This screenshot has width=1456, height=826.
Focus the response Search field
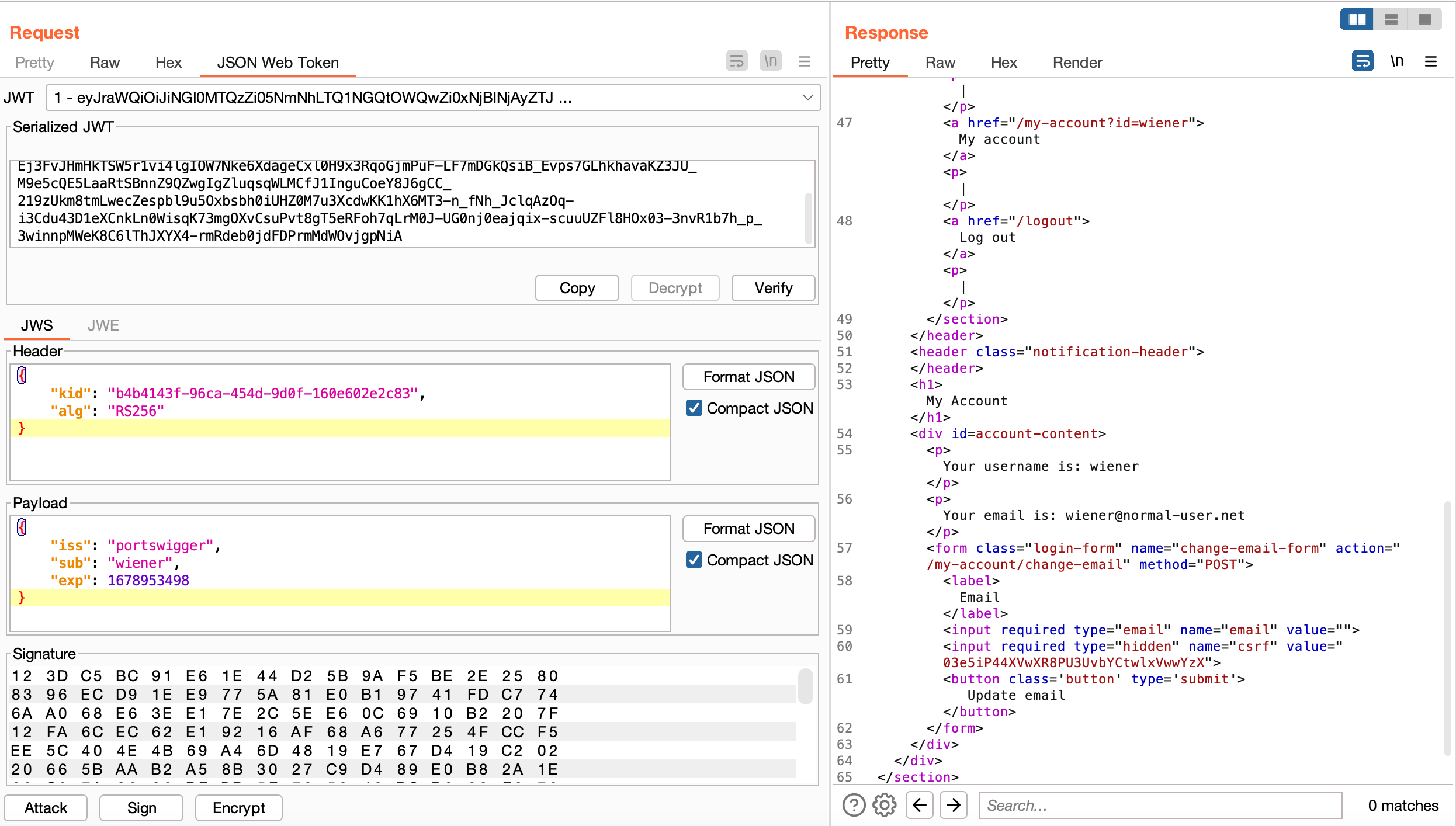[1160, 805]
